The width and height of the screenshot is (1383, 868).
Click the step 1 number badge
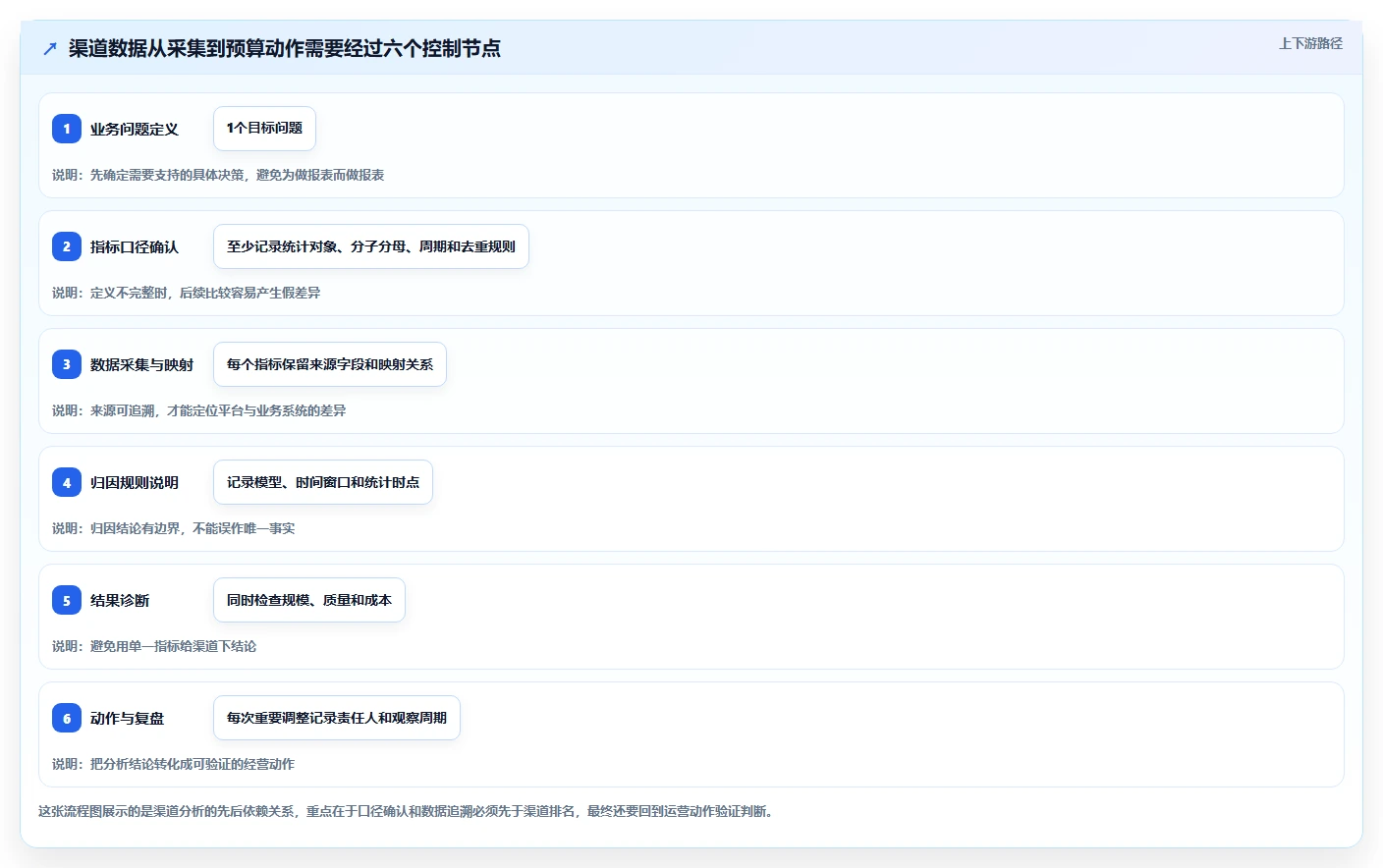click(67, 129)
